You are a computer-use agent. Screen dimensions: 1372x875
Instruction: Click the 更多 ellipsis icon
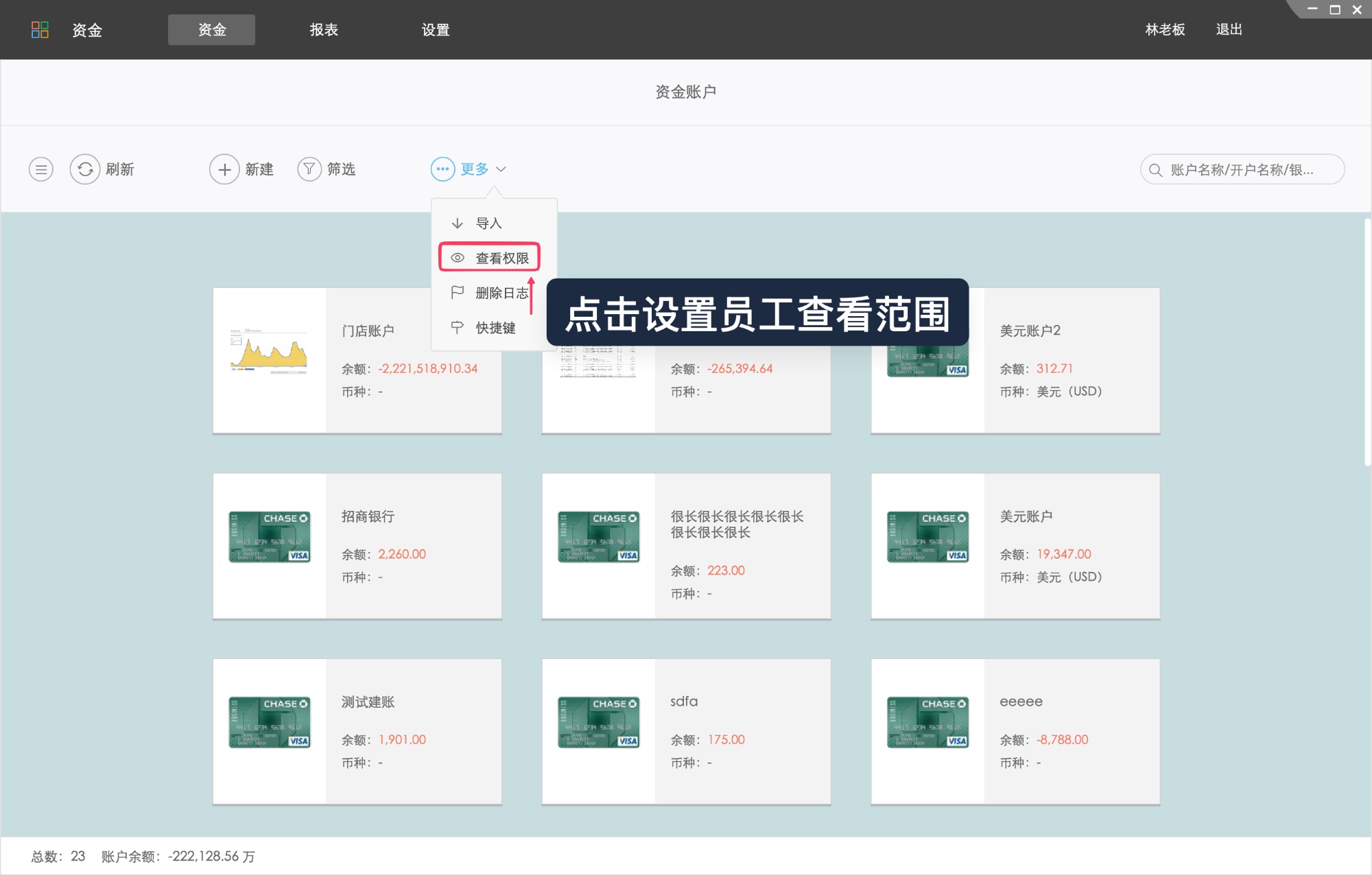[x=442, y=169]
